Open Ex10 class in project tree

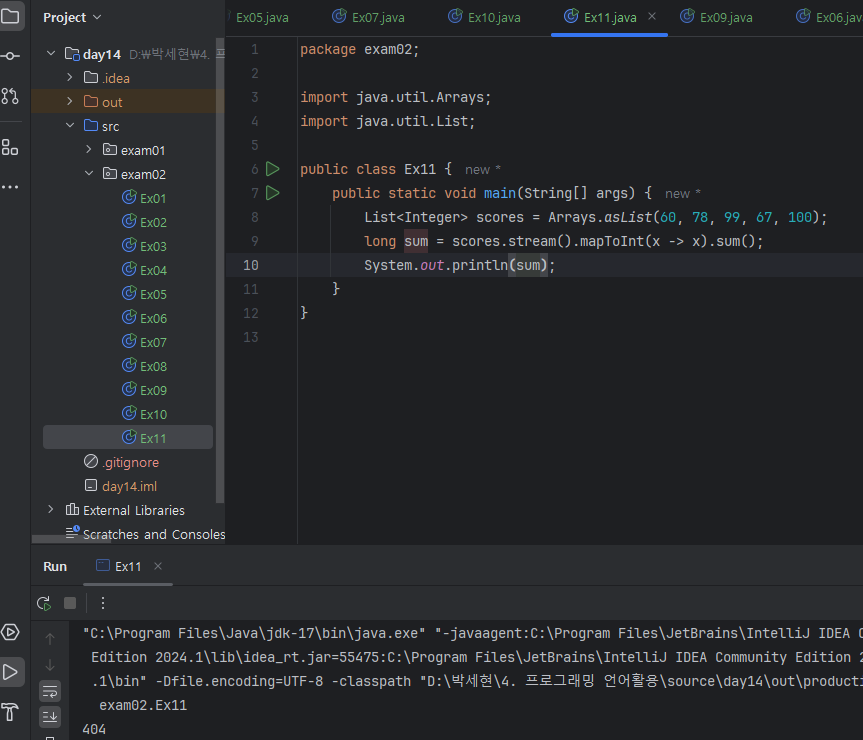click(x=144, y=414)
